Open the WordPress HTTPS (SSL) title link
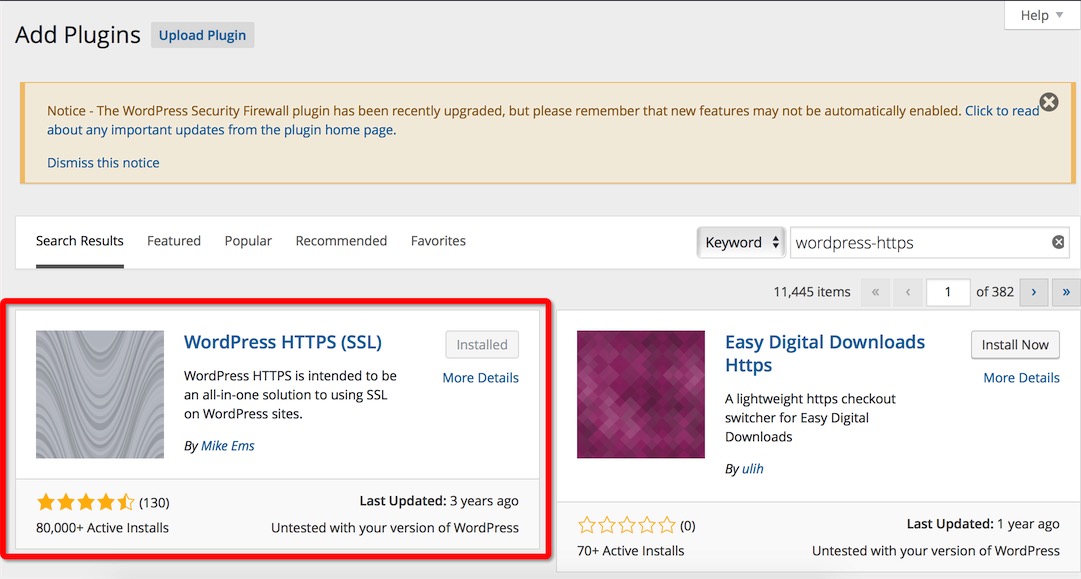Screen dimensions: 1081x579 coord(283,342)
